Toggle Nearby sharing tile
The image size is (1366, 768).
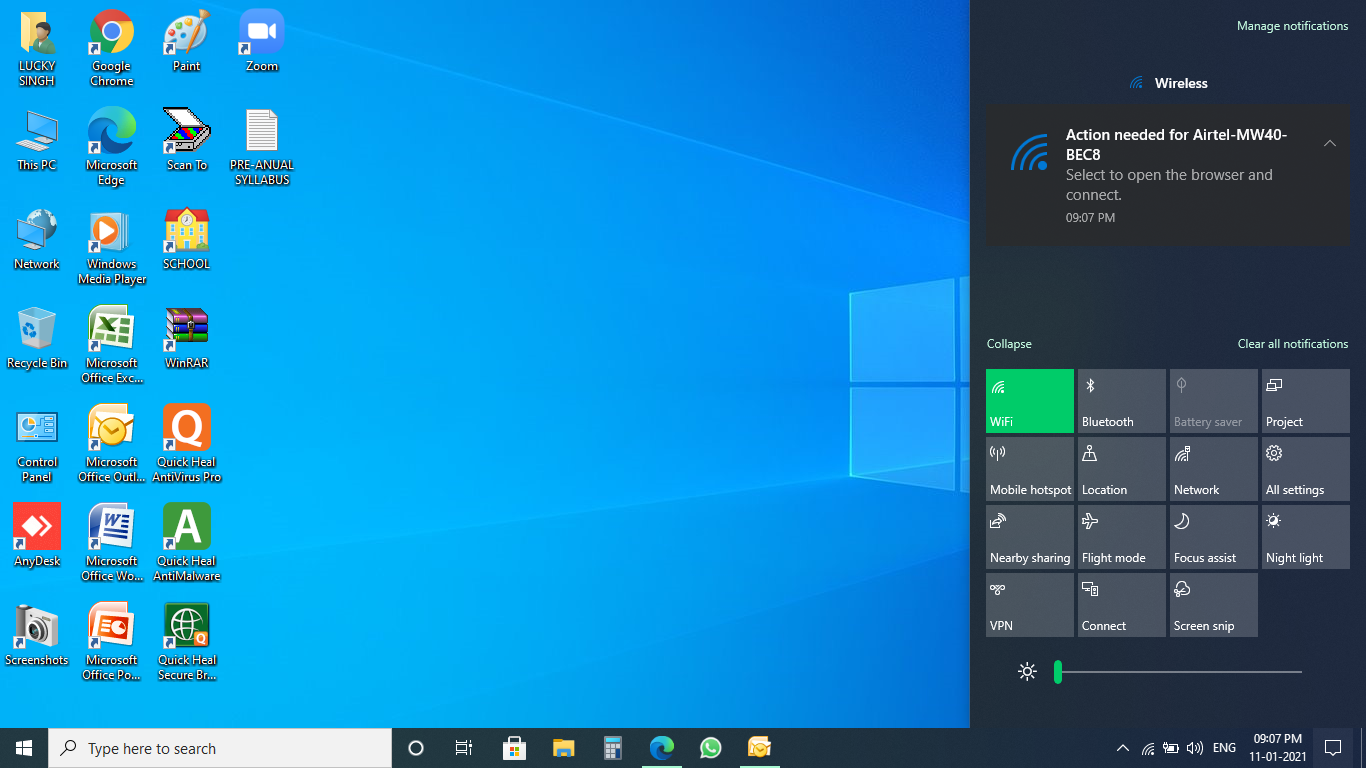click(1030, 537)
